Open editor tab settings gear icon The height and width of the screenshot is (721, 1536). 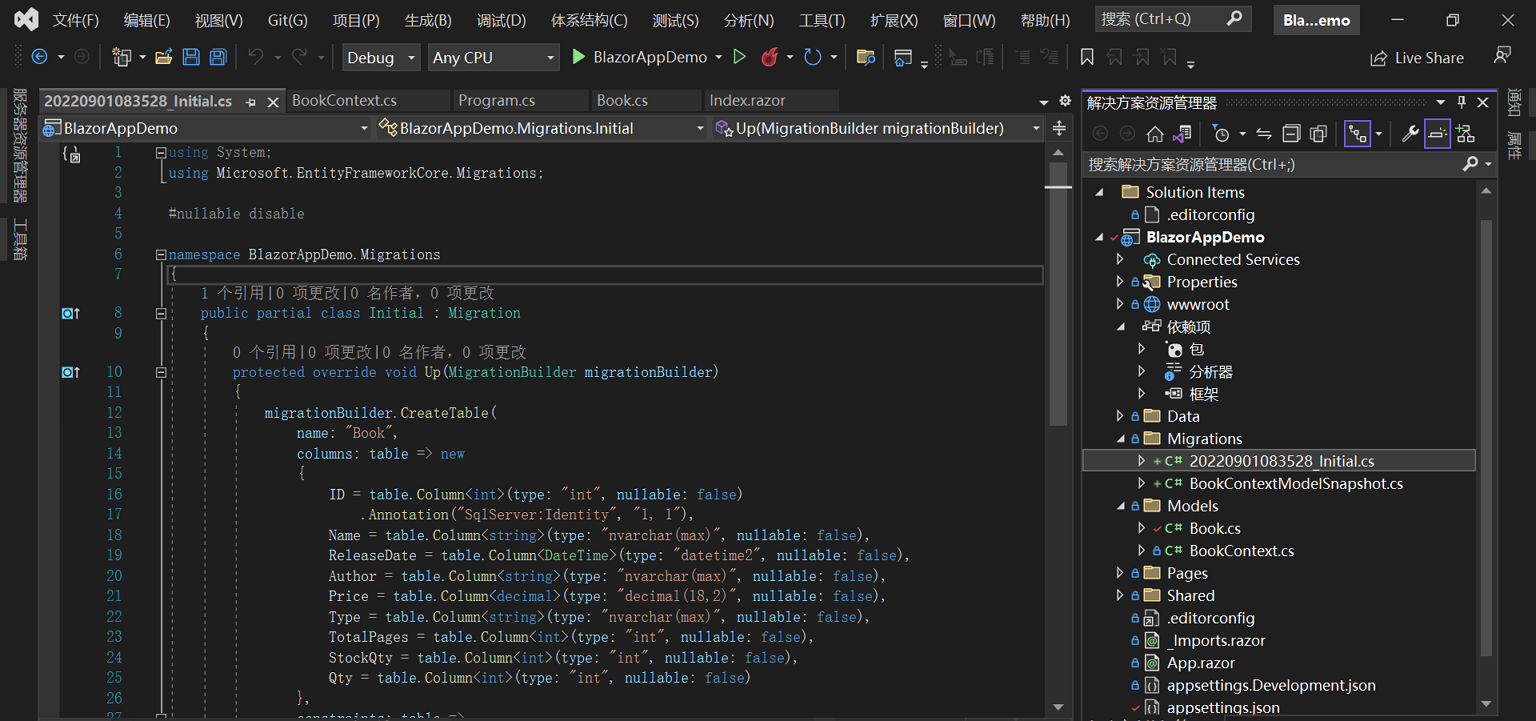click(1065, 101)
